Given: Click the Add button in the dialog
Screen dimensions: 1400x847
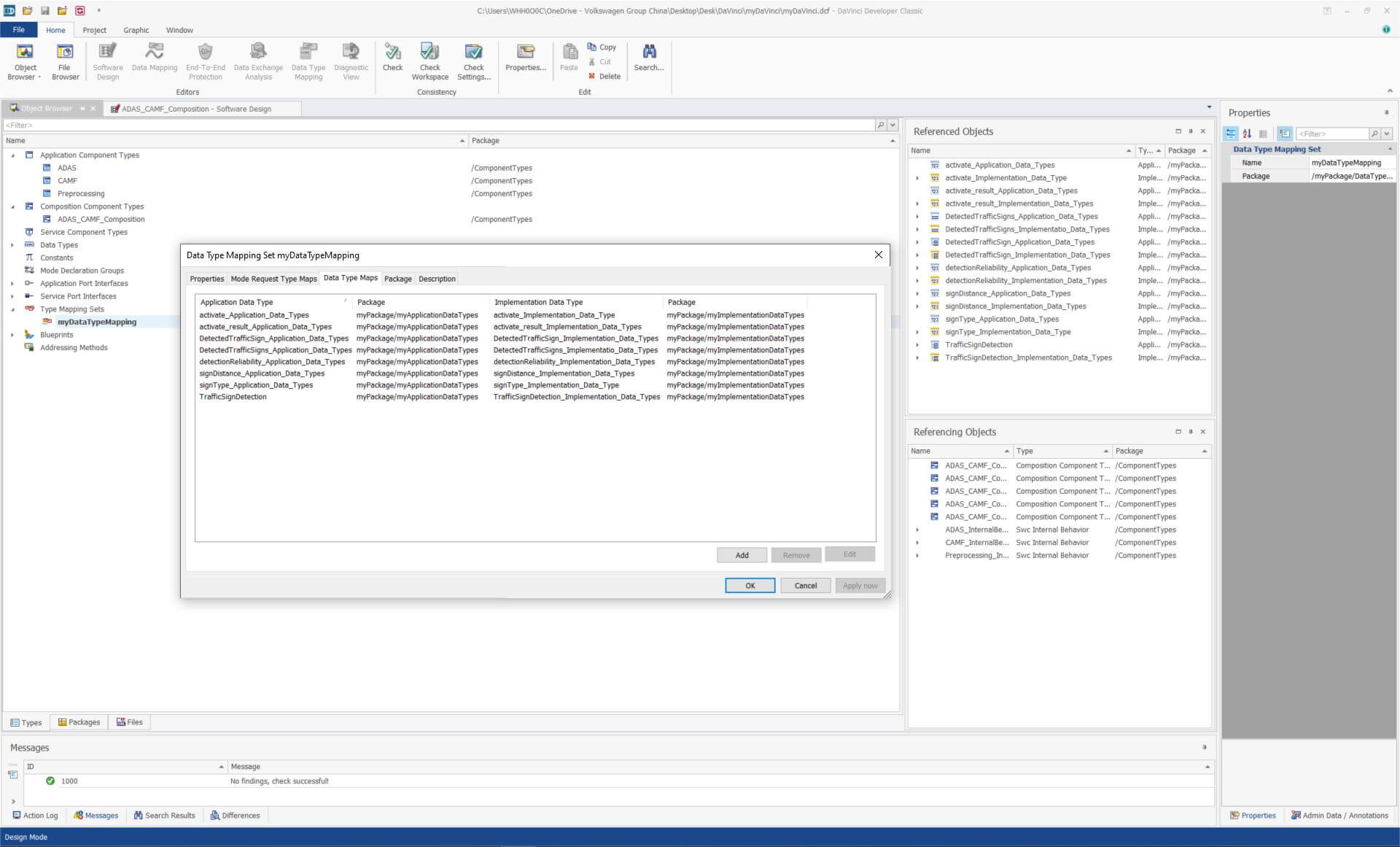Looking at the screenshot, I should click(x=742, y=555).
